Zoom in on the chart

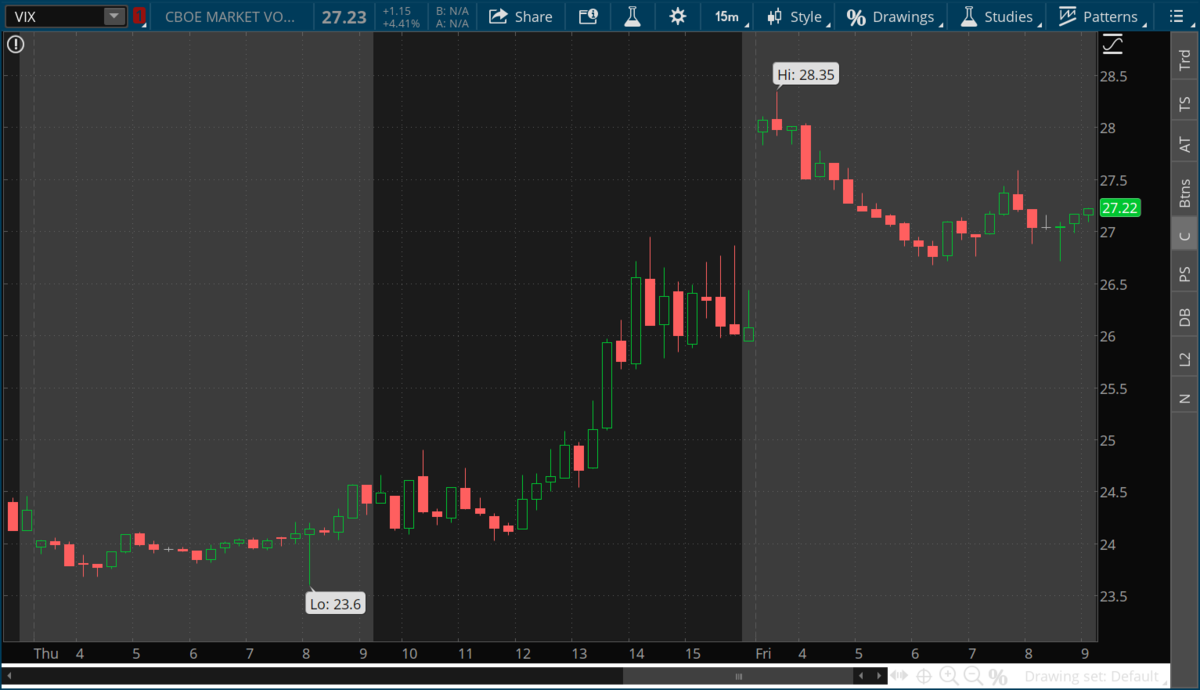pyautogui.click(x=948, y=677)
